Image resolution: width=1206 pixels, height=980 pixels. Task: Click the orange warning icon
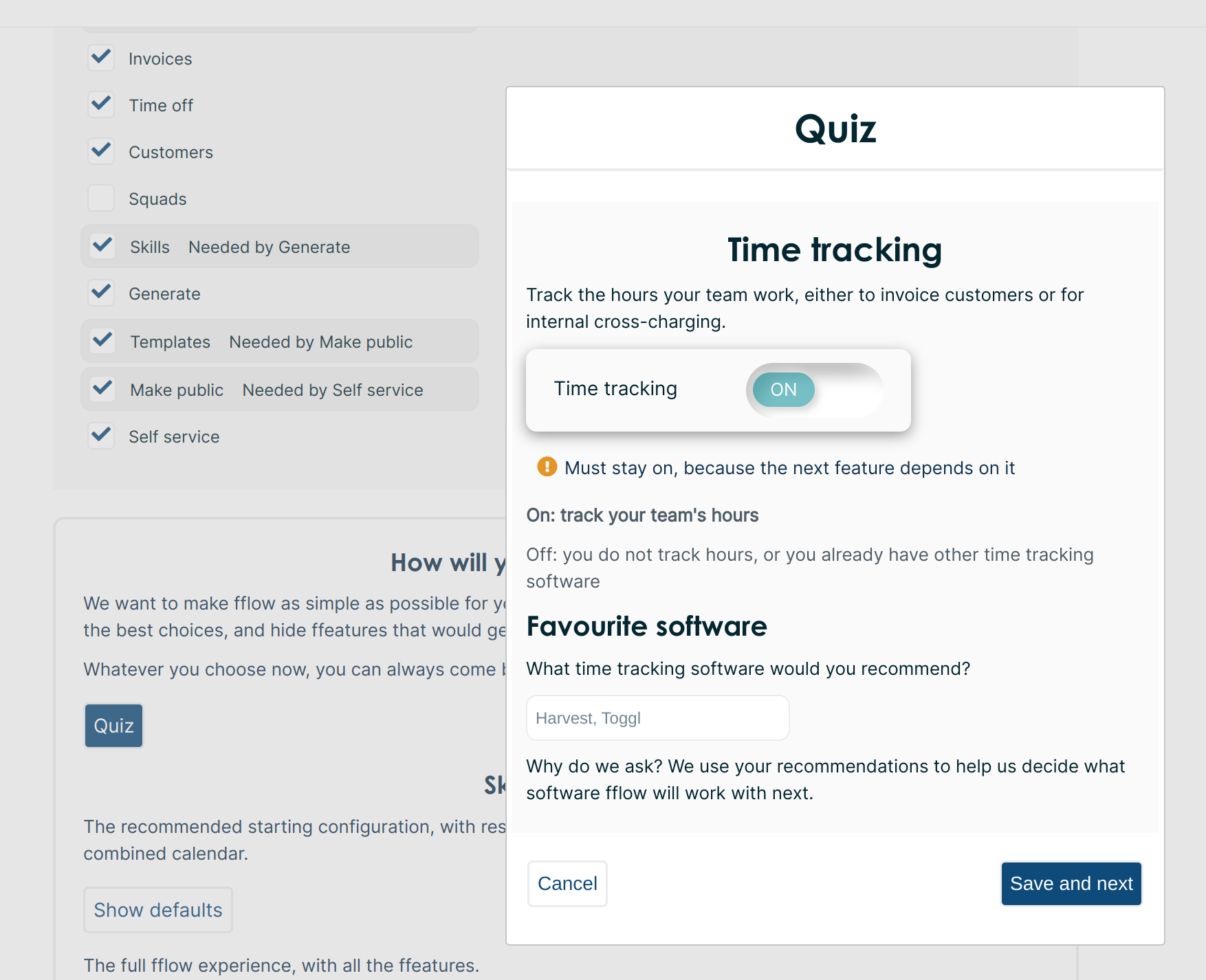(547, 467)
